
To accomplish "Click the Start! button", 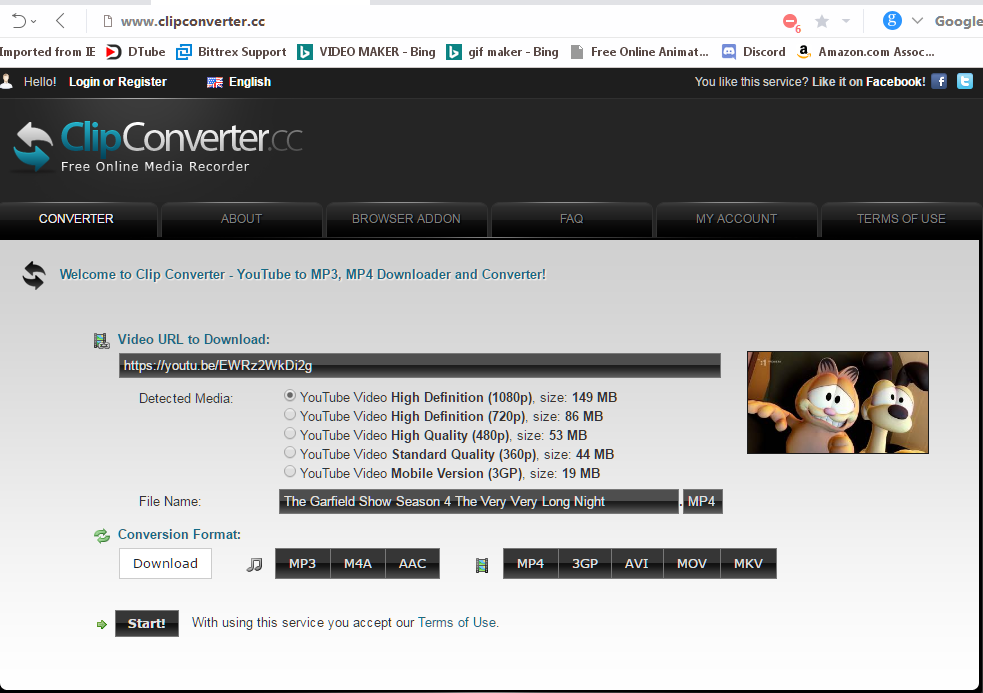I will point(147,623).
